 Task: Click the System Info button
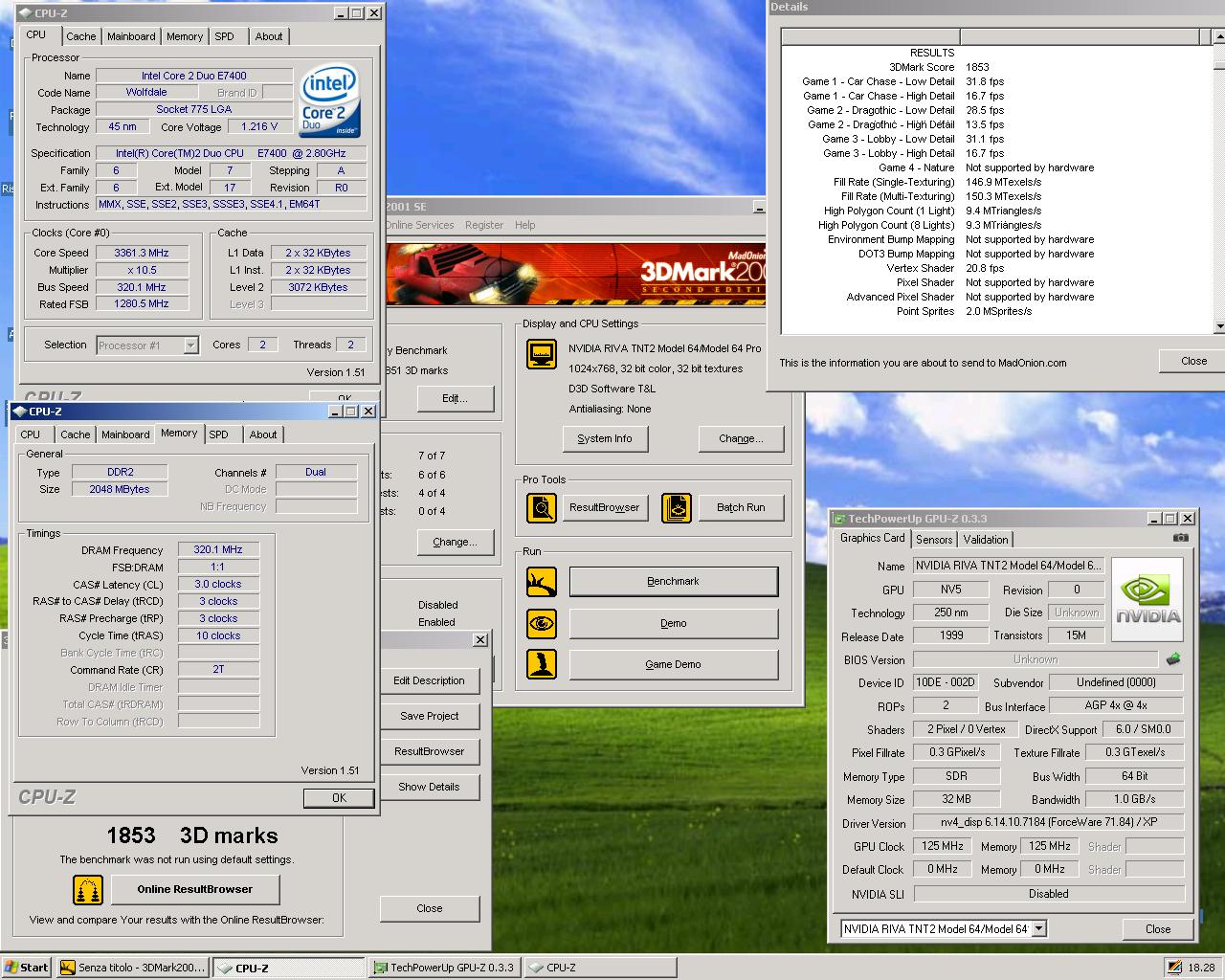click(605, 438)
